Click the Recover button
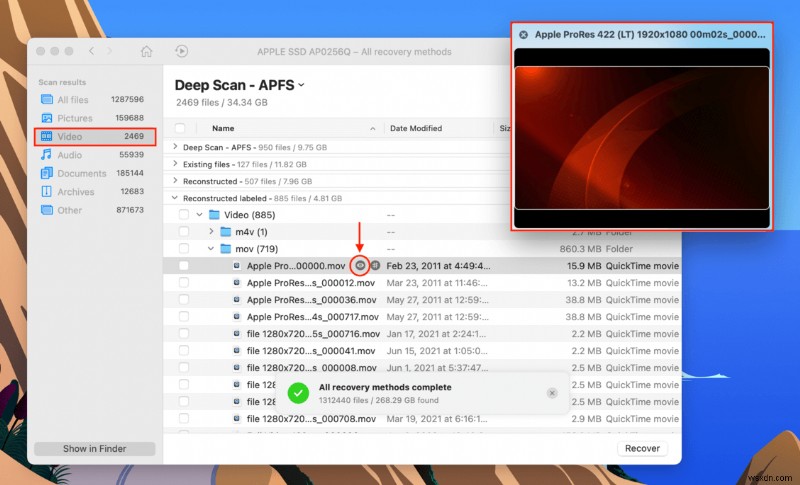This screenshot has width=800, height=485. point(642,448)
